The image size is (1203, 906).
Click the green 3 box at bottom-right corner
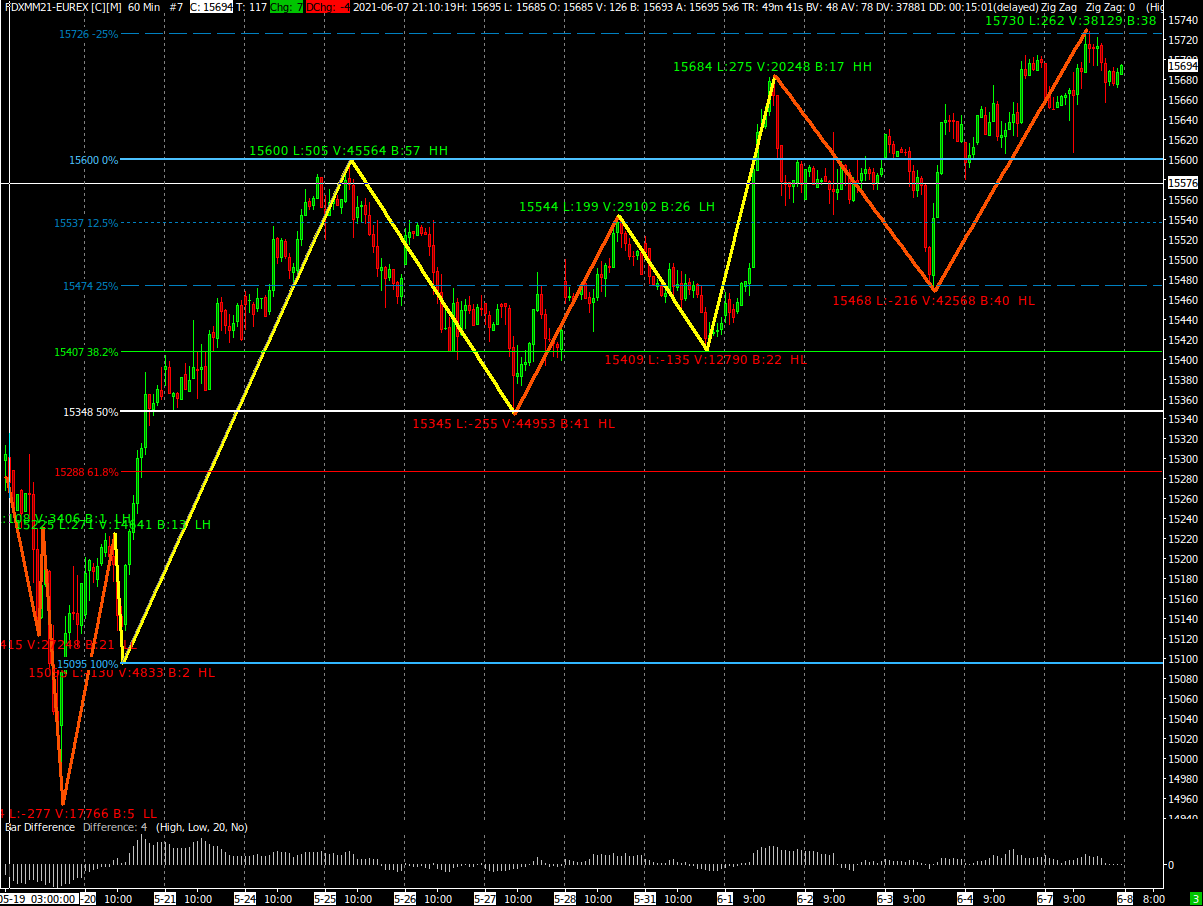[x=1194, y=899]
